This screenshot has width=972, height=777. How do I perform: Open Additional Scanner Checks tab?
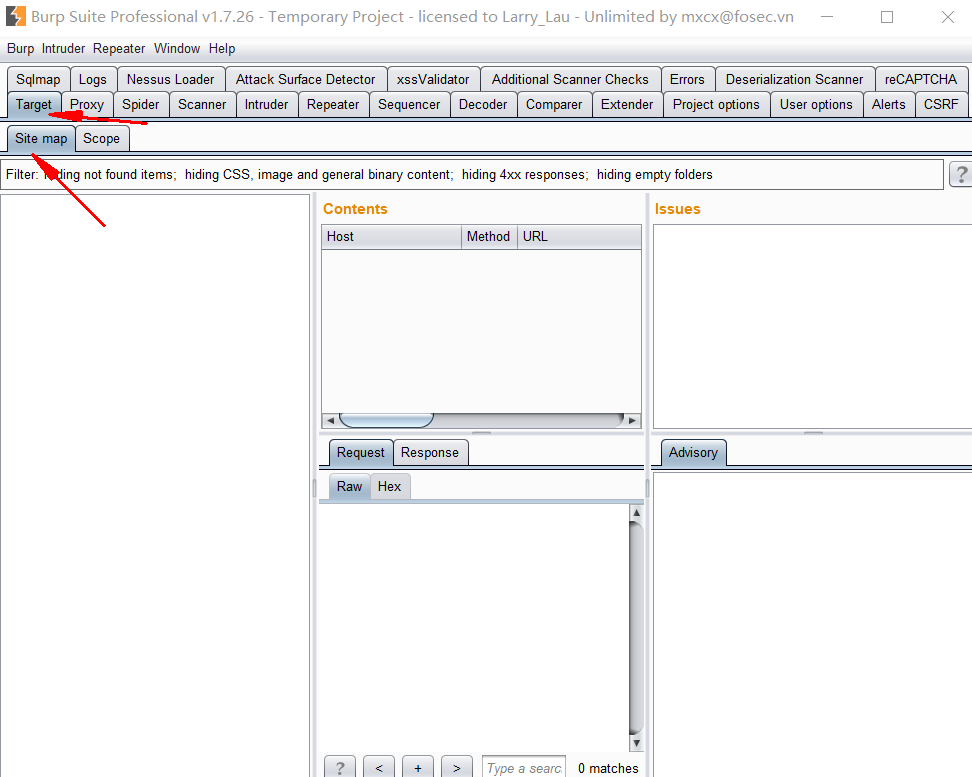point(570,79)
